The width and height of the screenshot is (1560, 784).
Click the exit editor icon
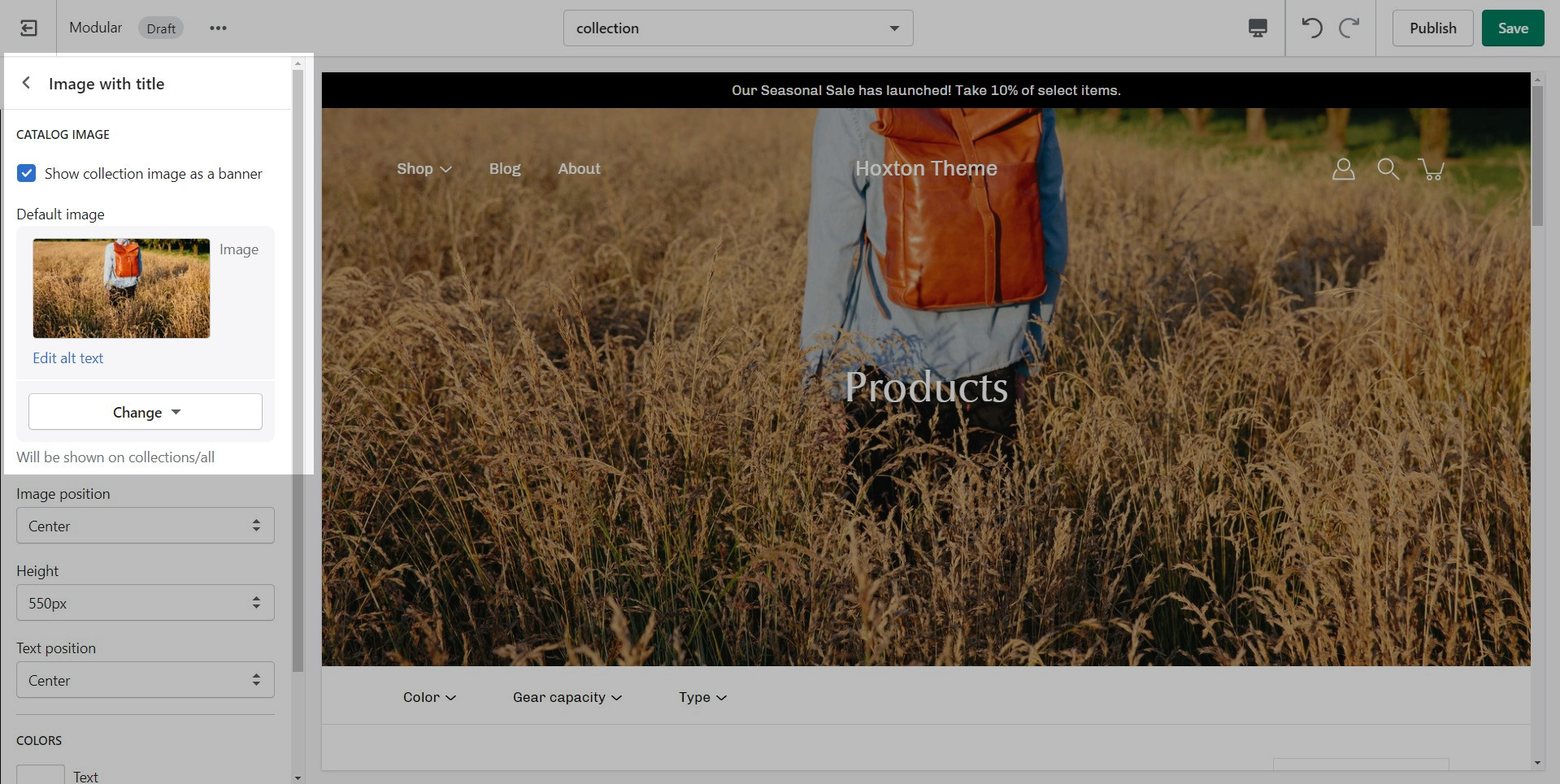click(x=28, y=28)
